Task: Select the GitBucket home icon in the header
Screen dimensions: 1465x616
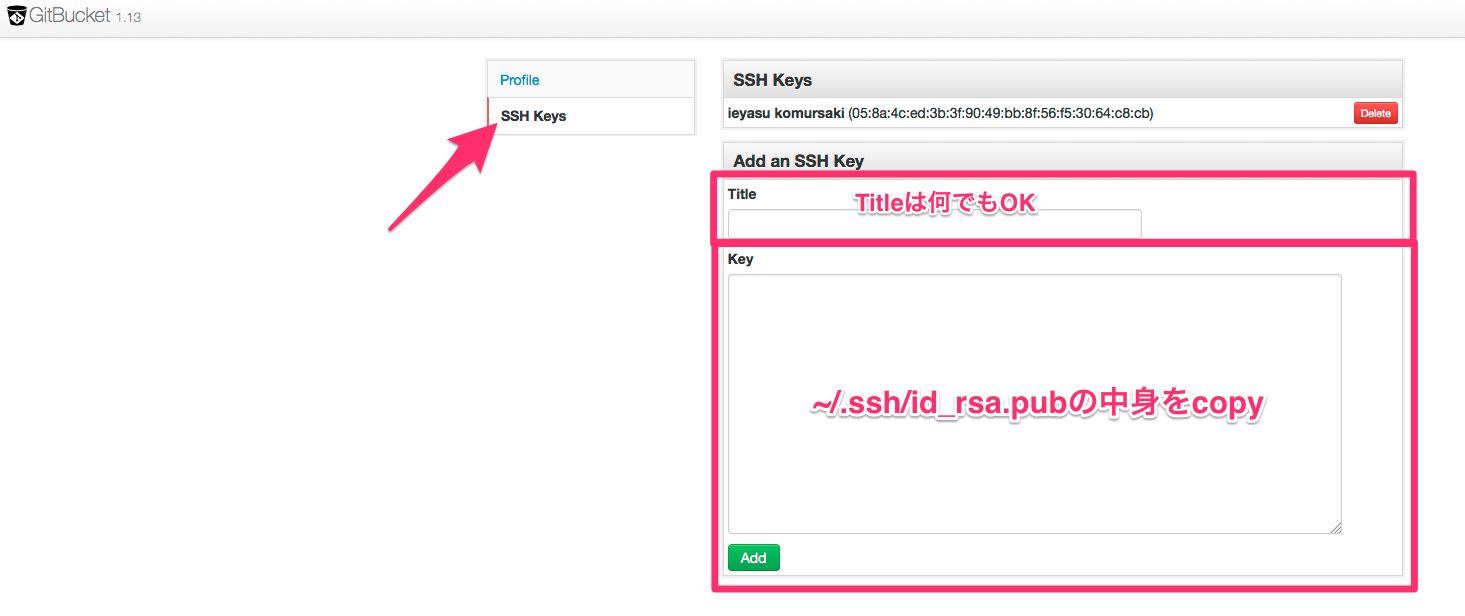Action: click(17, 15)
